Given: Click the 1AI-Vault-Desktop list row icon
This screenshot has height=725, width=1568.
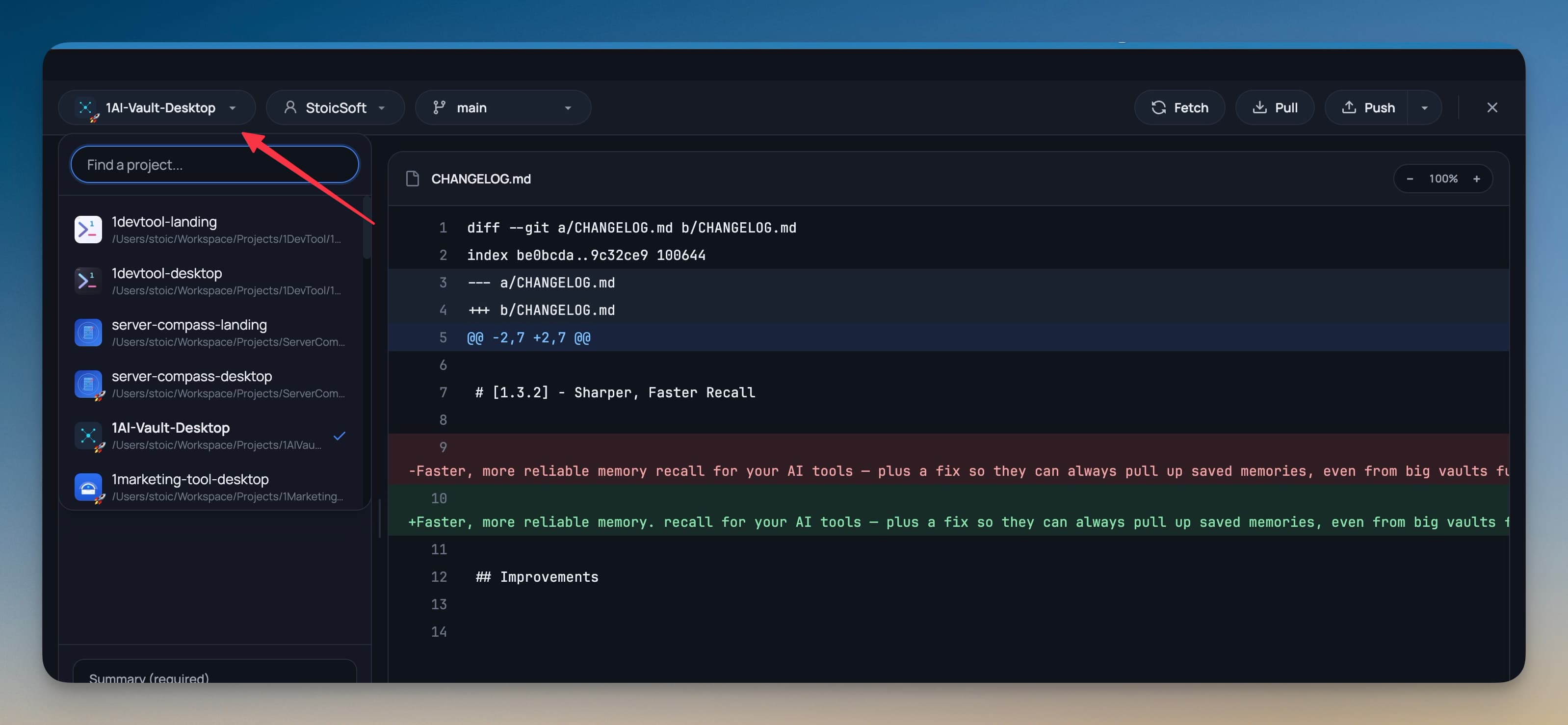Looking at the screenshot, I should tap(88, 435).
